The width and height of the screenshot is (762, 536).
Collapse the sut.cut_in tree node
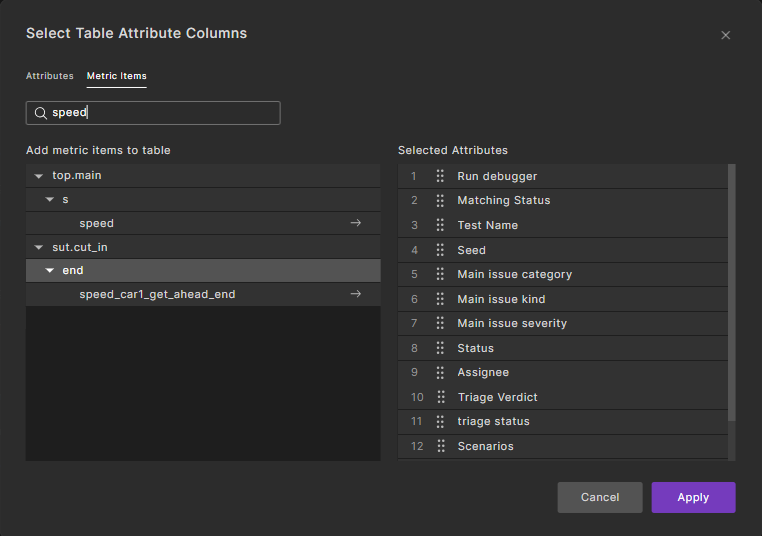pos(39,247)
